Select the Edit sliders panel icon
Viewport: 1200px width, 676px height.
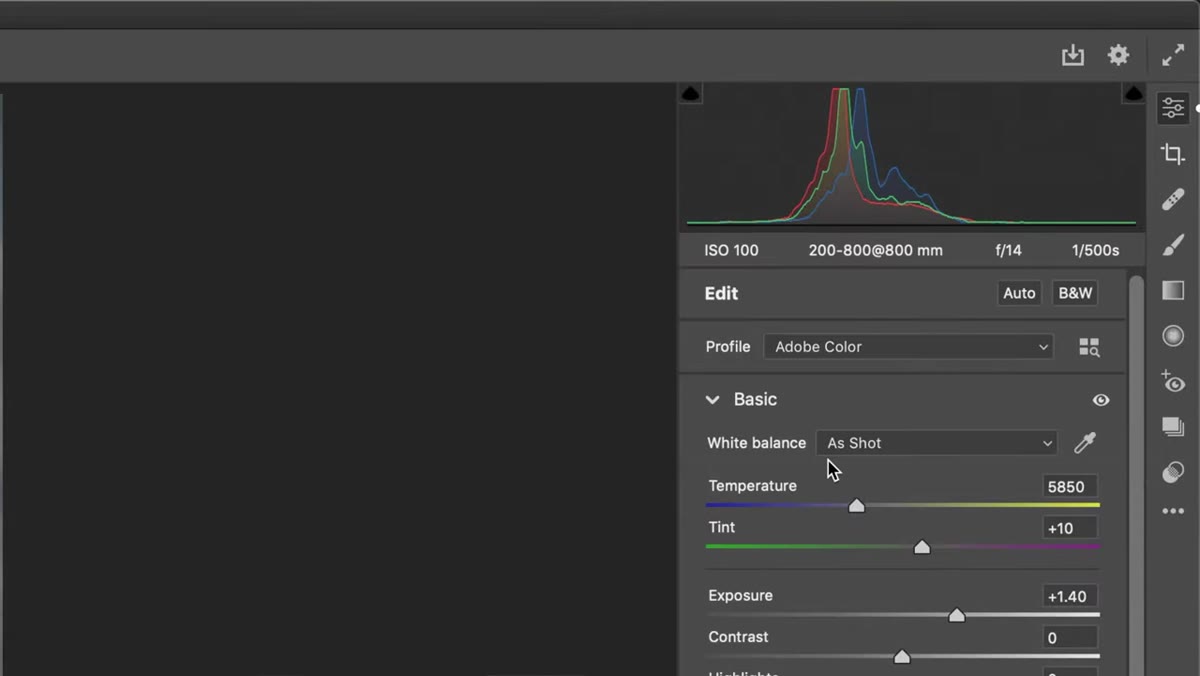point(1173,107)
